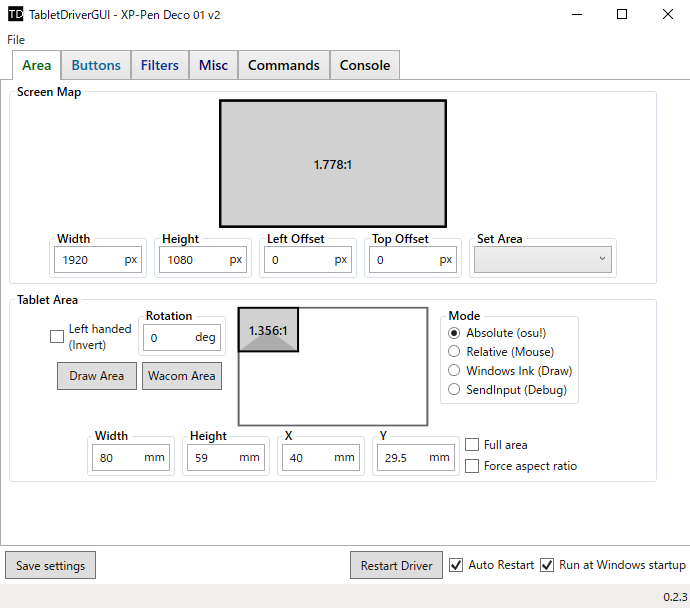Image resolution: width=690 pixels, height=608 pixels.
Task: Click the 0.2.3 version text
Action: [x=675, y=597]
